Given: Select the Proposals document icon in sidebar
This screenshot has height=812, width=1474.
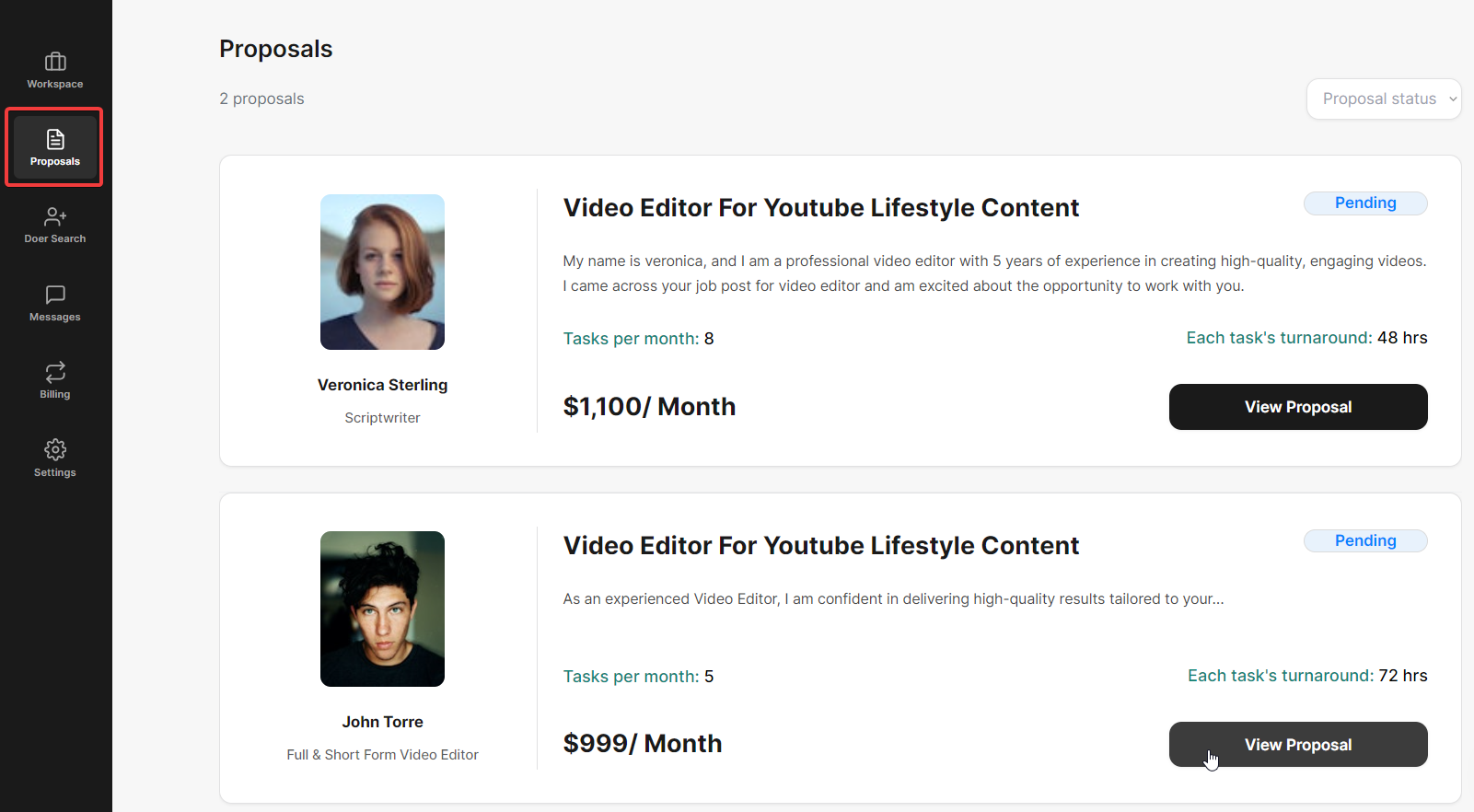Looking at the screenshot, I should pos(55,139).
